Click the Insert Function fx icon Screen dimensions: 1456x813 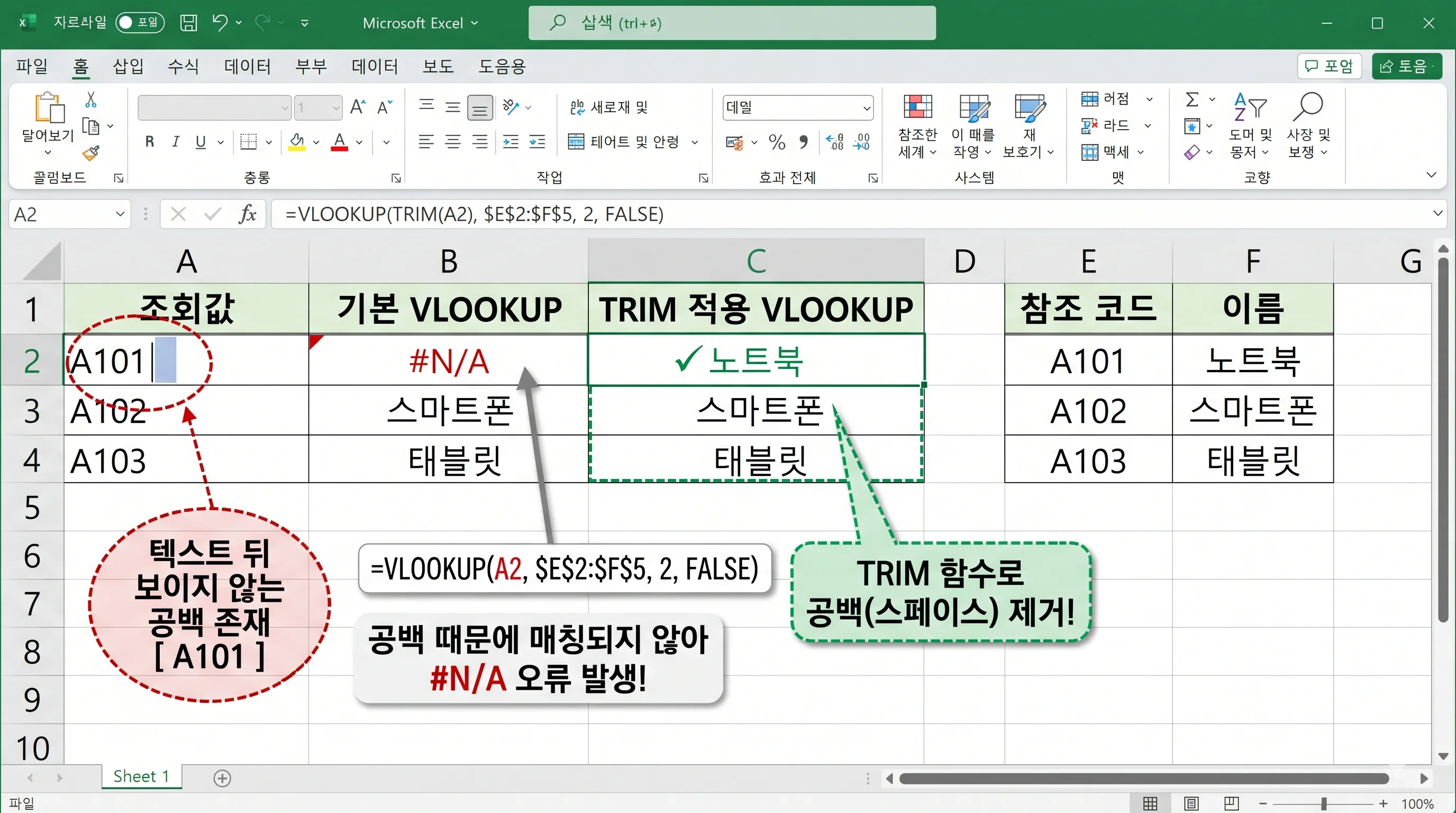248,214
